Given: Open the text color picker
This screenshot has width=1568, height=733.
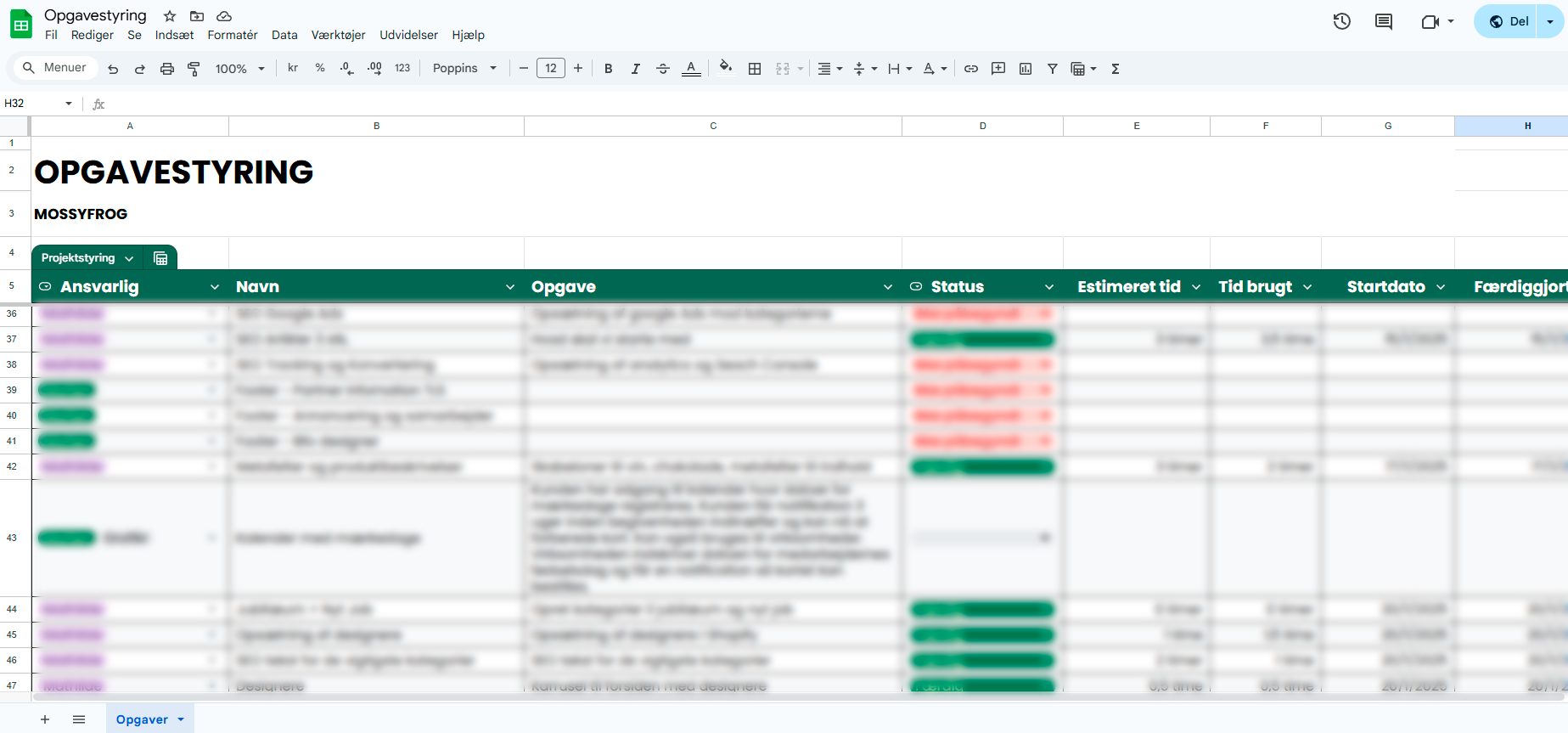Looking at the screenshot, I should coord(691,69).
